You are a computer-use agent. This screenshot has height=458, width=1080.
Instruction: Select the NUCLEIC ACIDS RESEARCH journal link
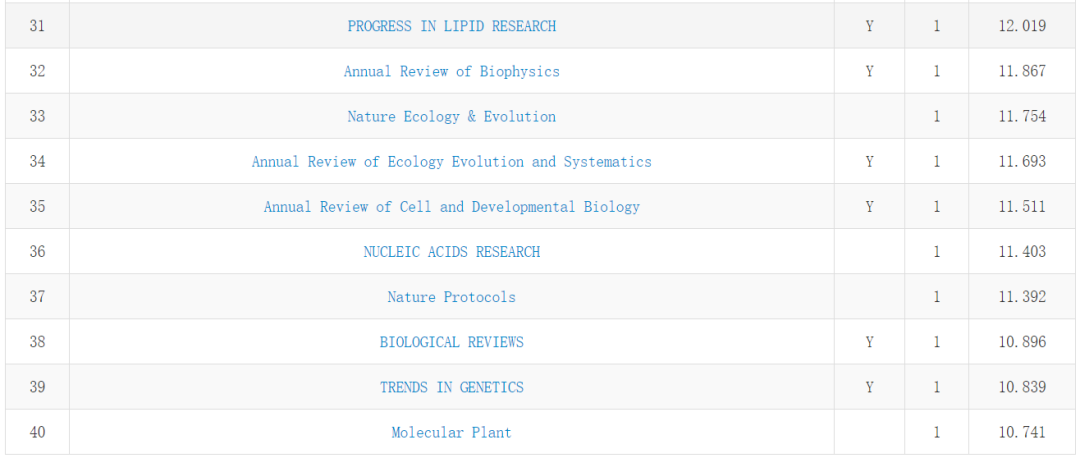tap(452, 252)
